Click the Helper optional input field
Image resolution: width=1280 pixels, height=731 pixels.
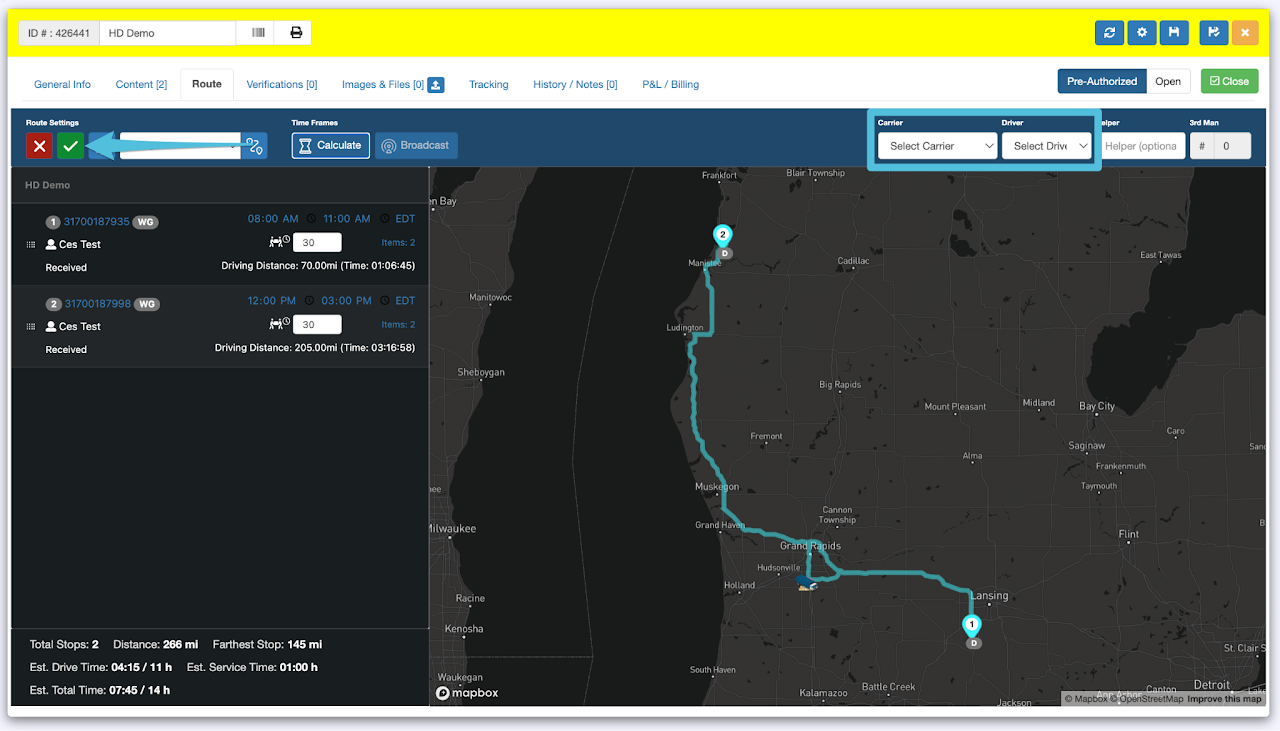(x=1141, y=146)
